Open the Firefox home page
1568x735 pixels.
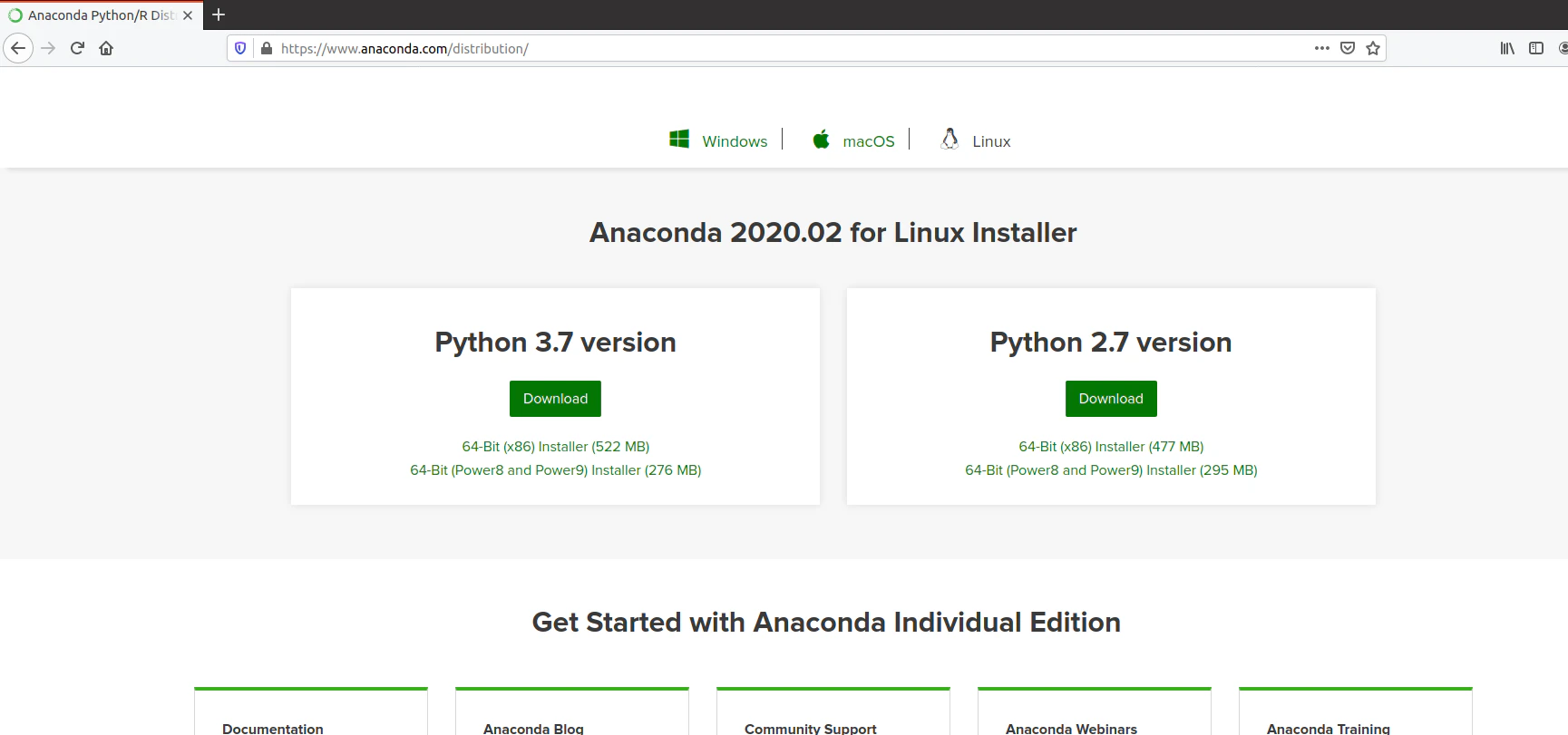pos(106,48)
